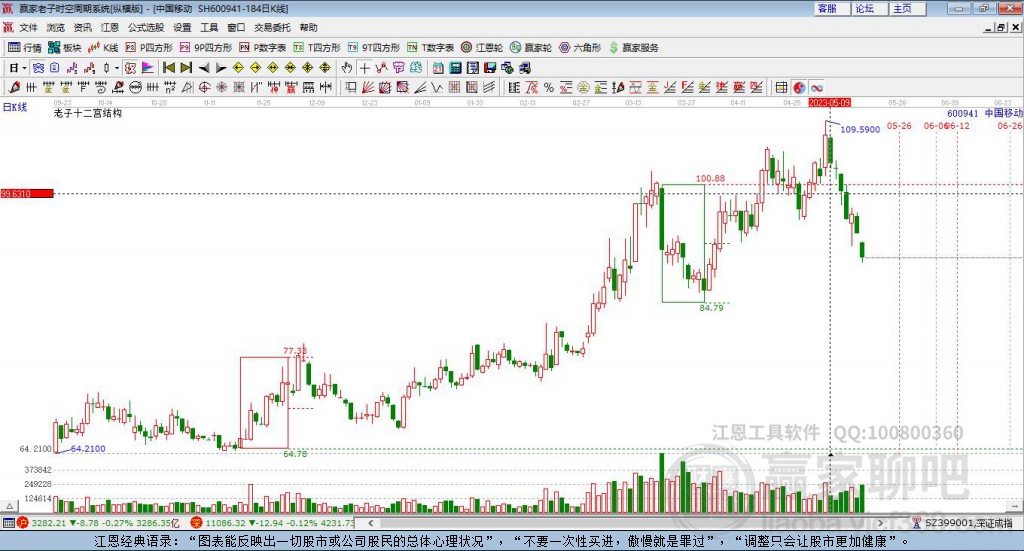Click the n² square tool icon

[x=170, y=87]
